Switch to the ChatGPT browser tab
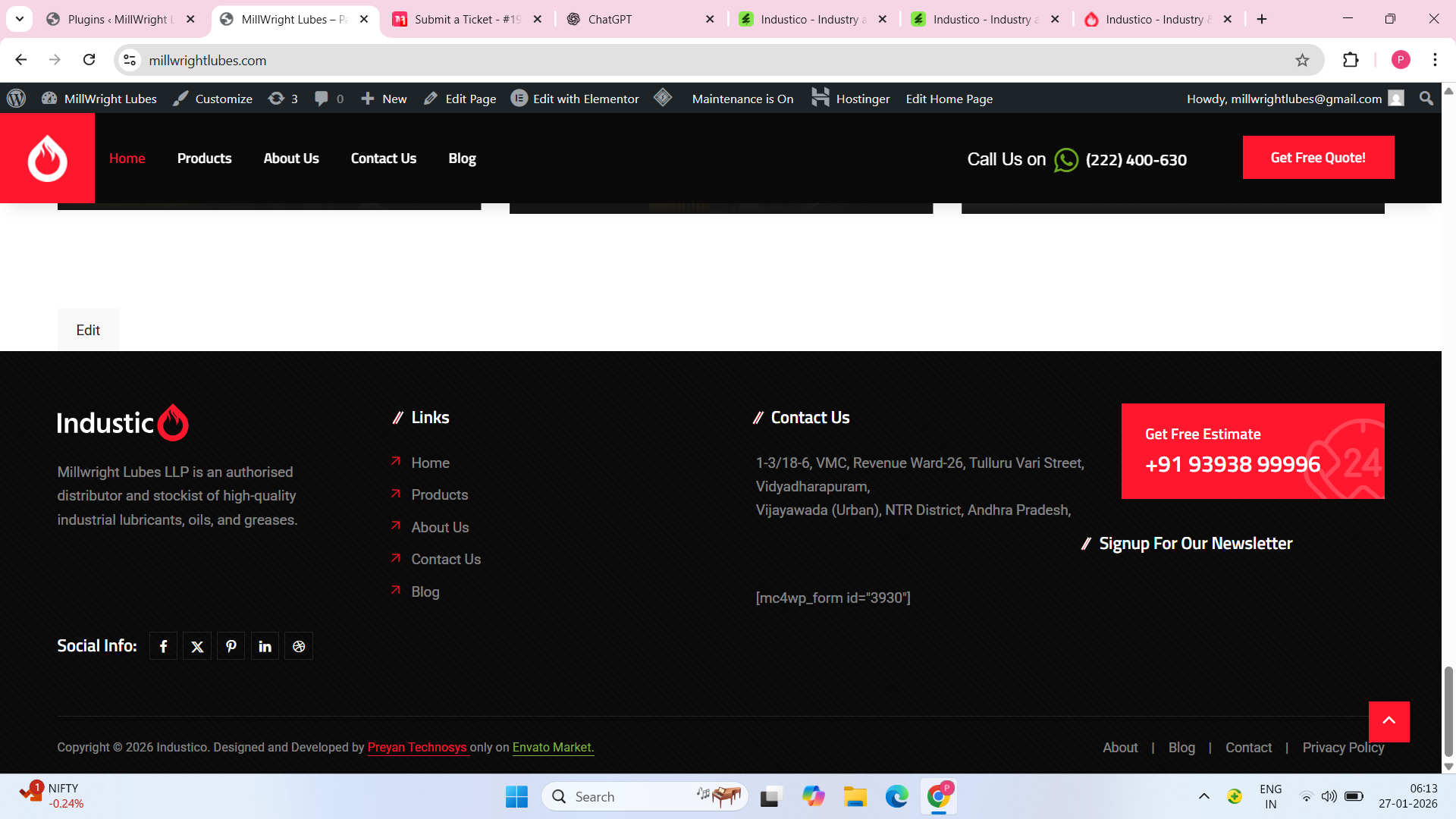This screenshot has height=819, width=1456. (610, 19)
